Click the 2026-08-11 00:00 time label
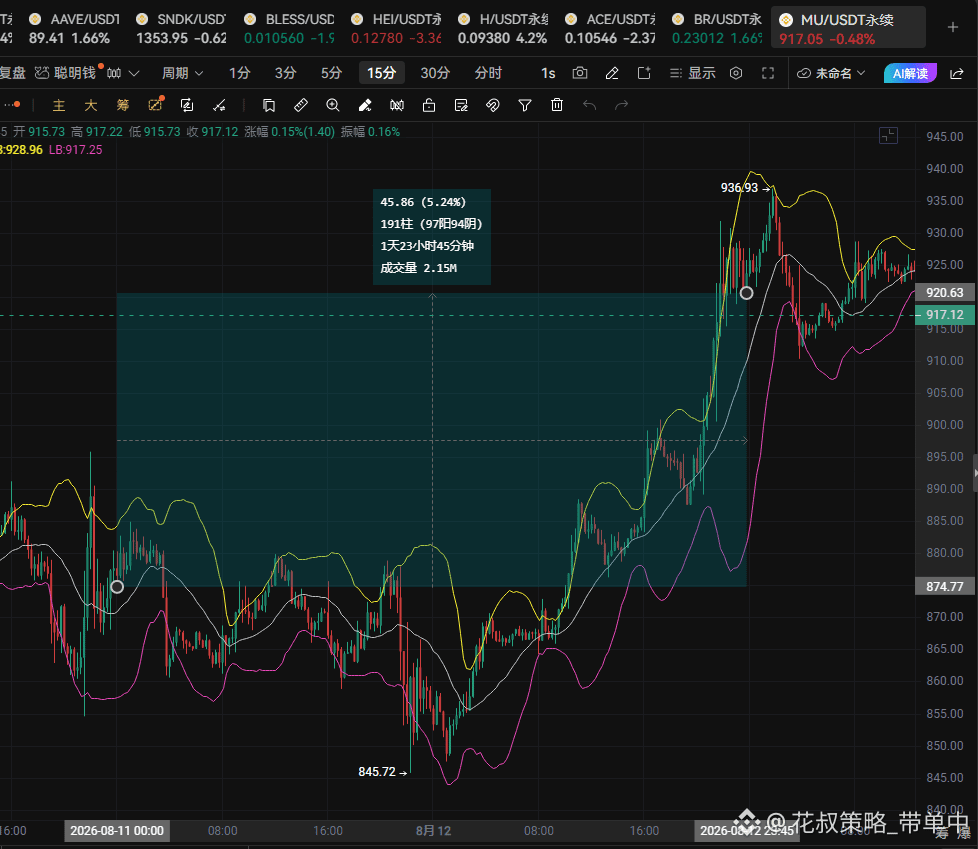The height and width of the screenshot is (849, 978). pos(117,830)
